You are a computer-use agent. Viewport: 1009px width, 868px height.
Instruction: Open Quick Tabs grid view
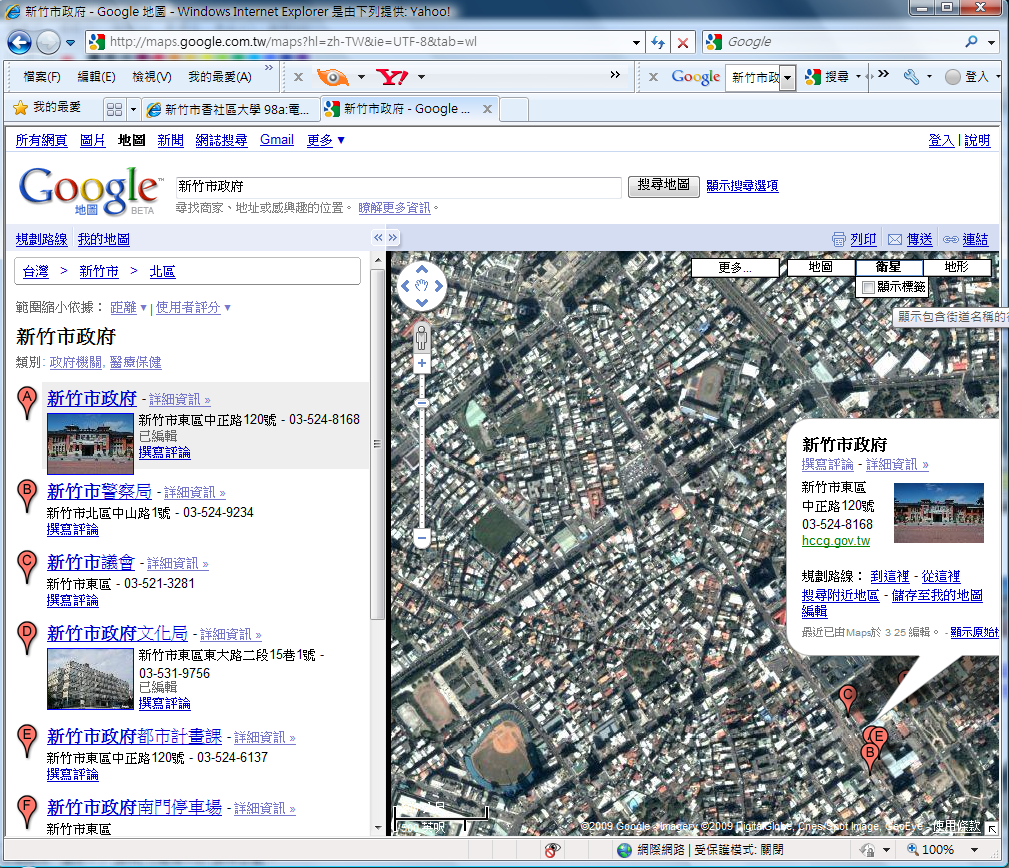pyautogui.click(x=115, y=109)
